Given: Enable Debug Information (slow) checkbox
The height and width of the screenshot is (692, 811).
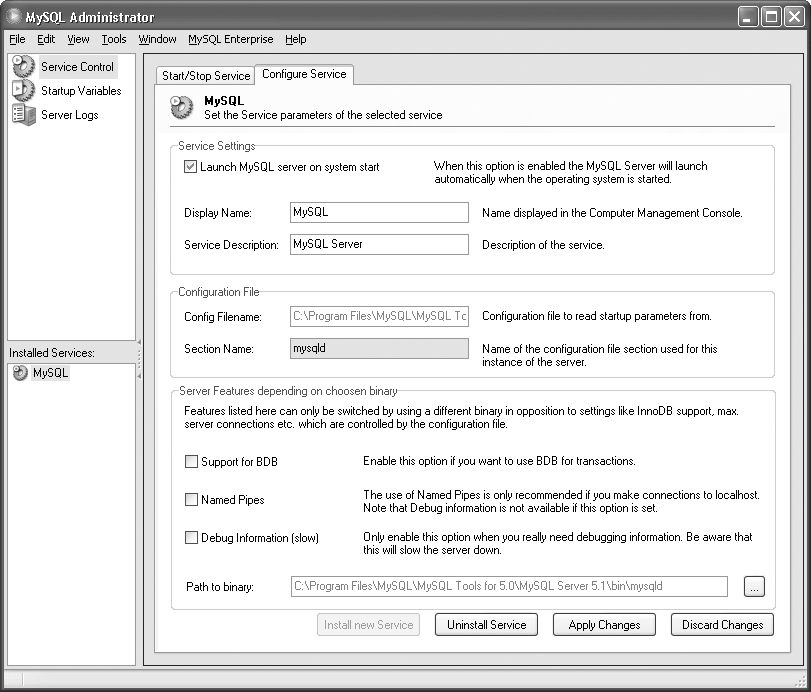Looking at the screenshot, I should pos(192,538).
